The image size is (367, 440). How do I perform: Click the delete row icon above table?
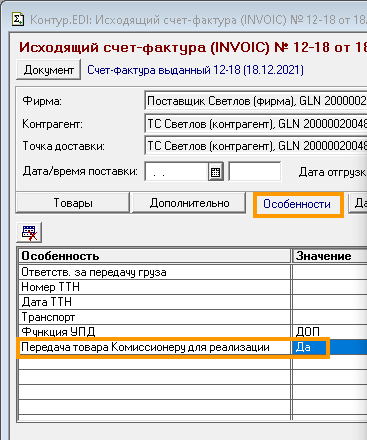29,232
